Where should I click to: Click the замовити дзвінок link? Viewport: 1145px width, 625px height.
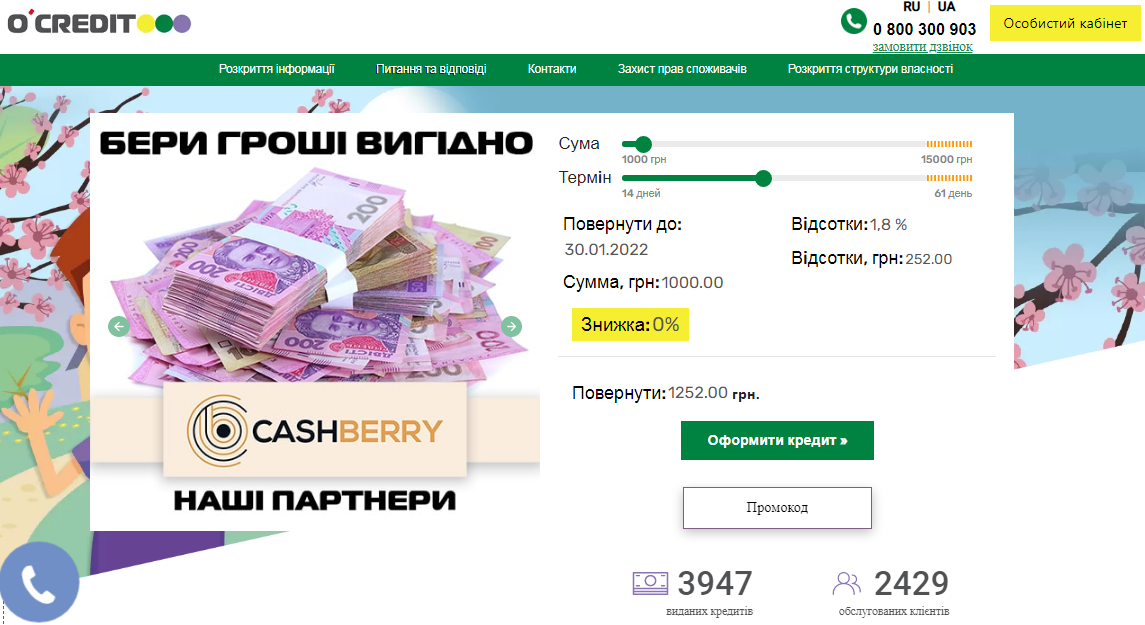(922, 47)
